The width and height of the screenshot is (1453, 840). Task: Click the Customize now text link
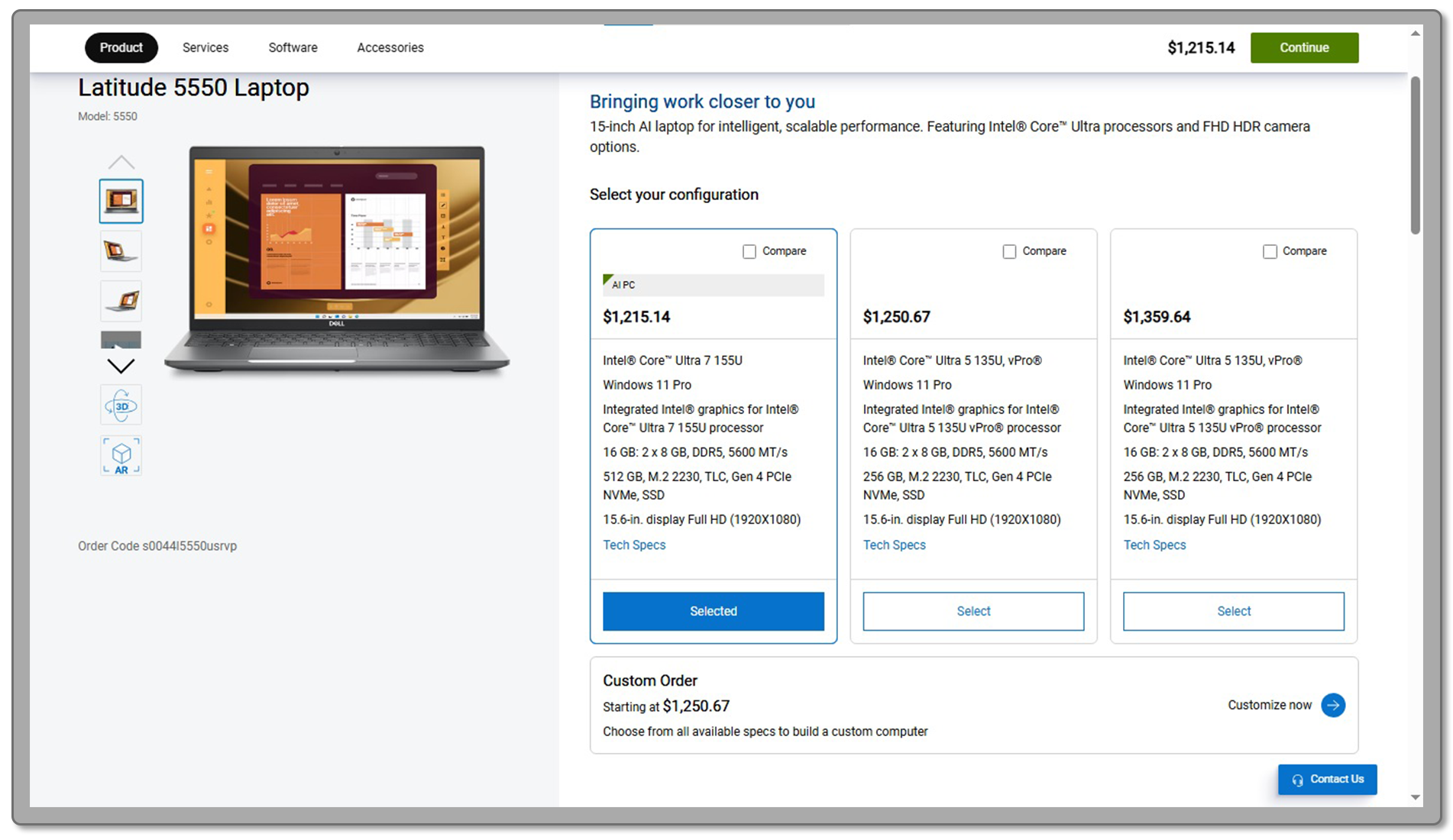[1269, 705]
